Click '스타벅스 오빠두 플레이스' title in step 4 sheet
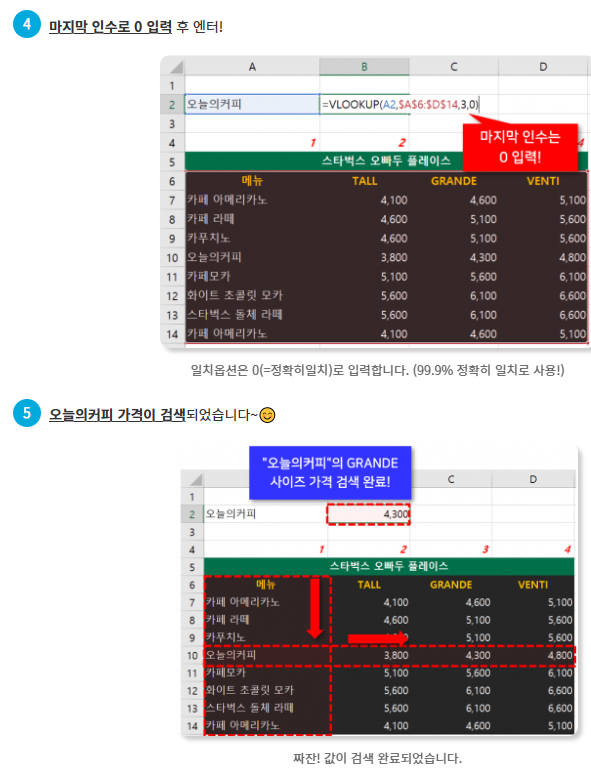591x774 pixels. tap(386, 161)
